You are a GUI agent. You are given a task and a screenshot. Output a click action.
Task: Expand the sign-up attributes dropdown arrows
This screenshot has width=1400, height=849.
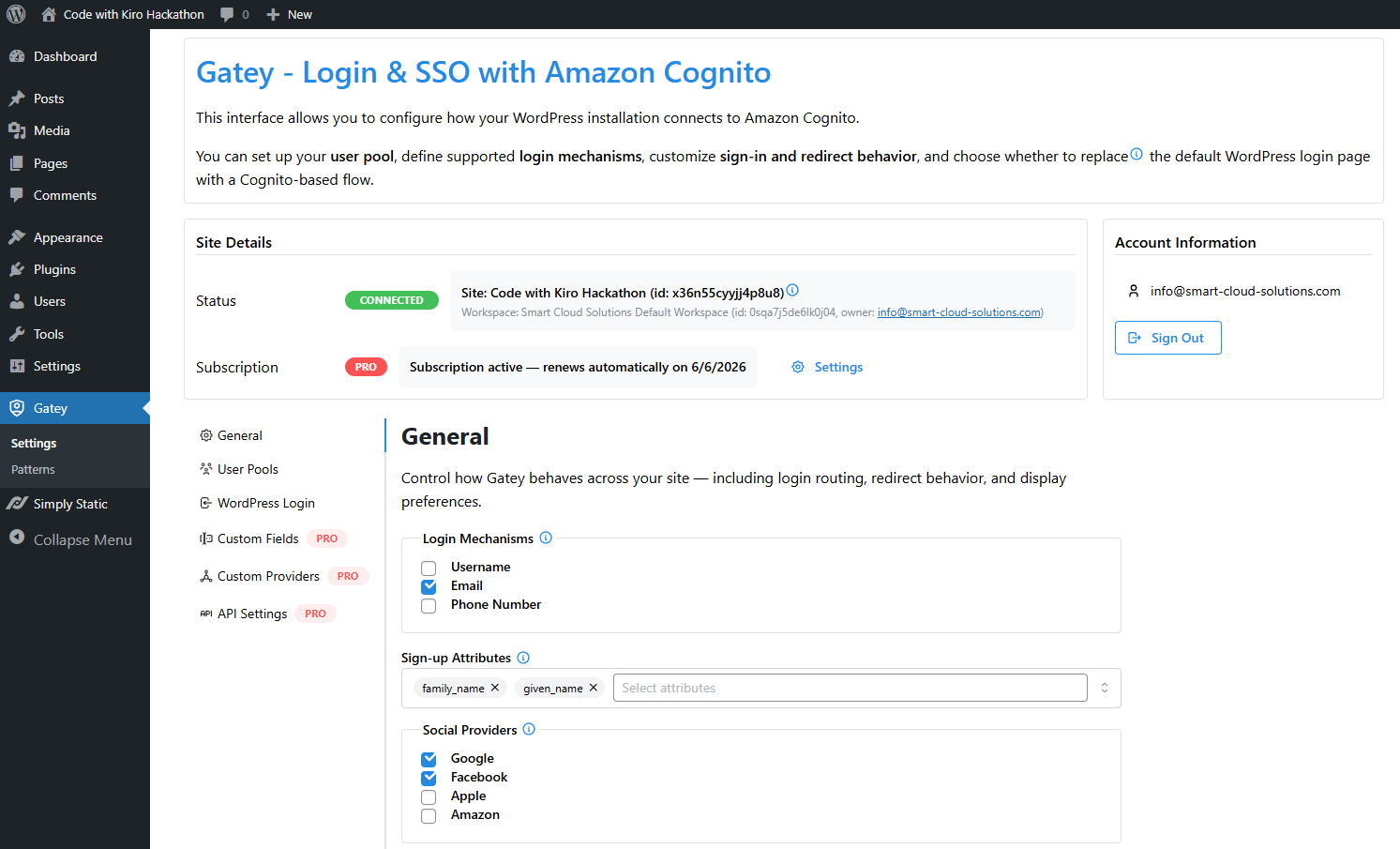pos(1105,688)
